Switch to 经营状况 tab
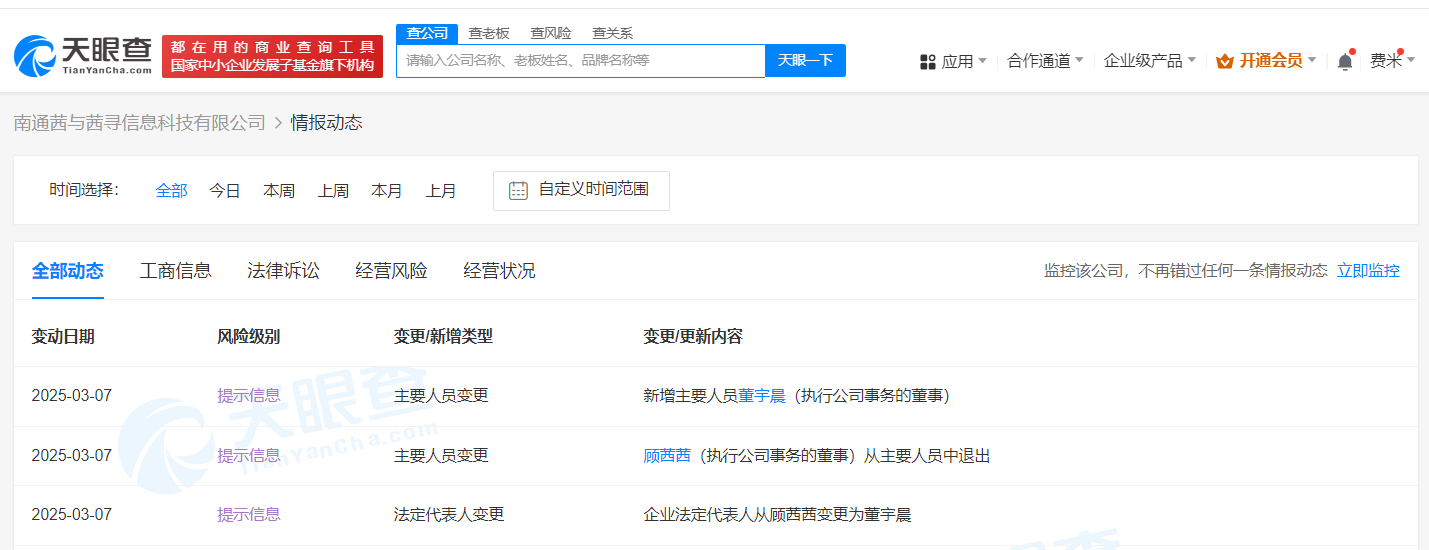 point(500,271)
